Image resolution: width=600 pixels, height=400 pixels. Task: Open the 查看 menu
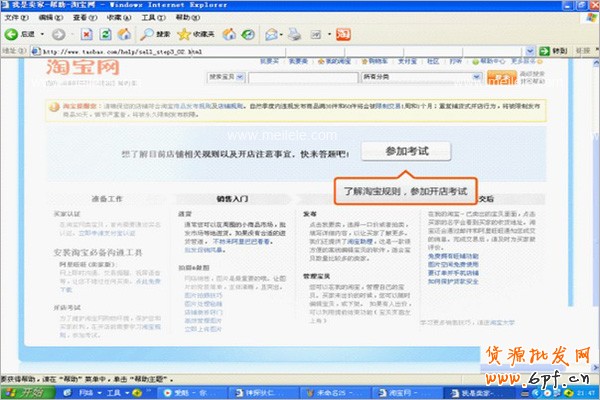(85, 18)
